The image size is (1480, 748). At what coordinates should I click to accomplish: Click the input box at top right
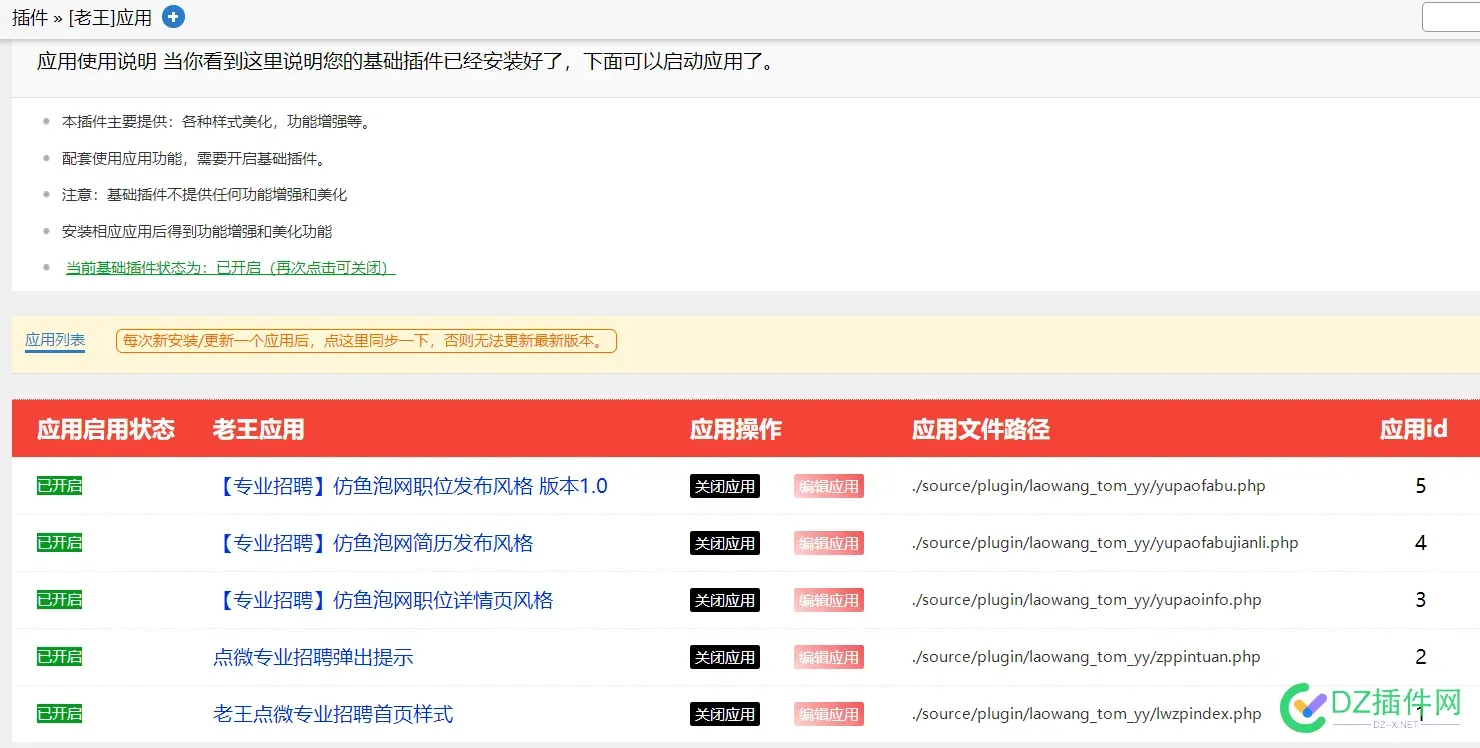pos(1452,17)
